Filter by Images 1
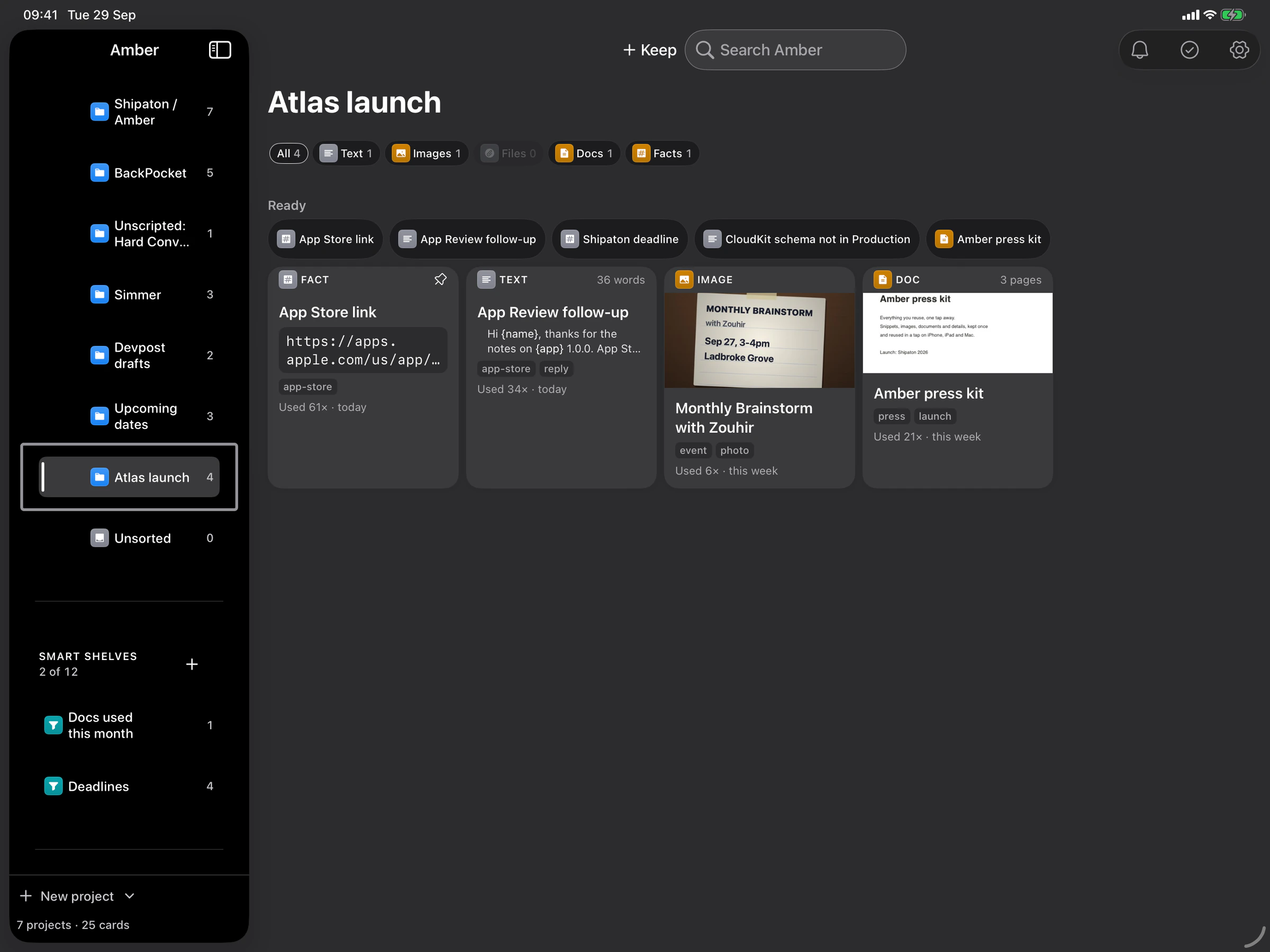The height and width of the screenshot is (952, 1270). point(427,153)
